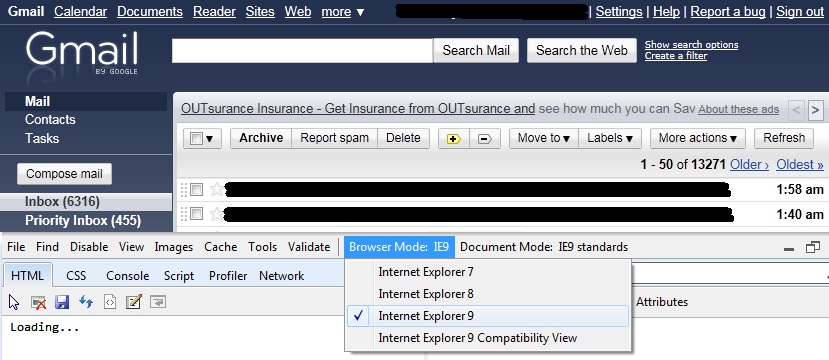Tick the checkbox of the 1:58 am email
829x360 pixels.
tap(196, 189)
